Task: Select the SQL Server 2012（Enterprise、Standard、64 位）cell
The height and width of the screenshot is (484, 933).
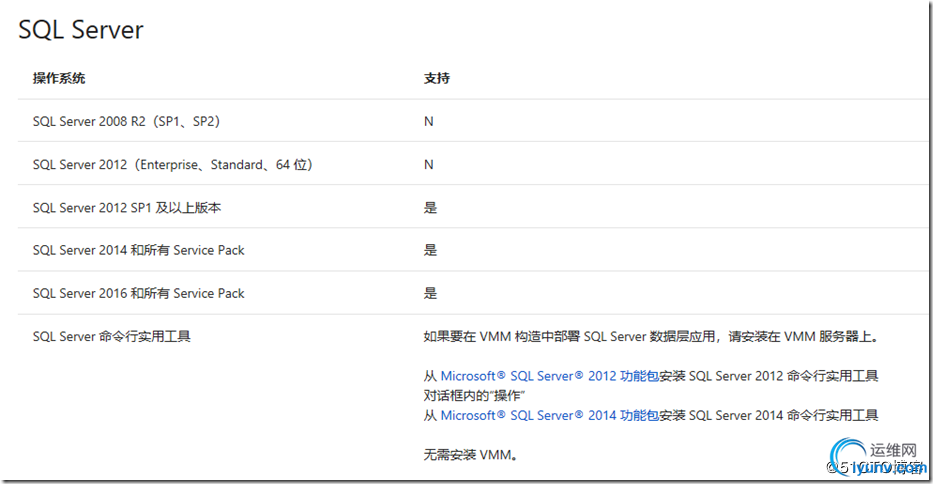Action: pos(173,165)
